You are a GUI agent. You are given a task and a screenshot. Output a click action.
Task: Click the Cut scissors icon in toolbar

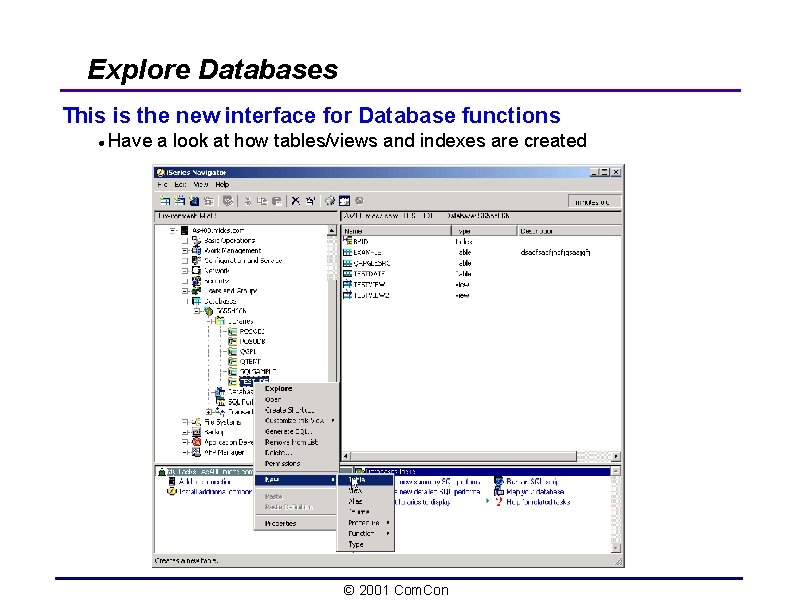click(x=248, y=201)
